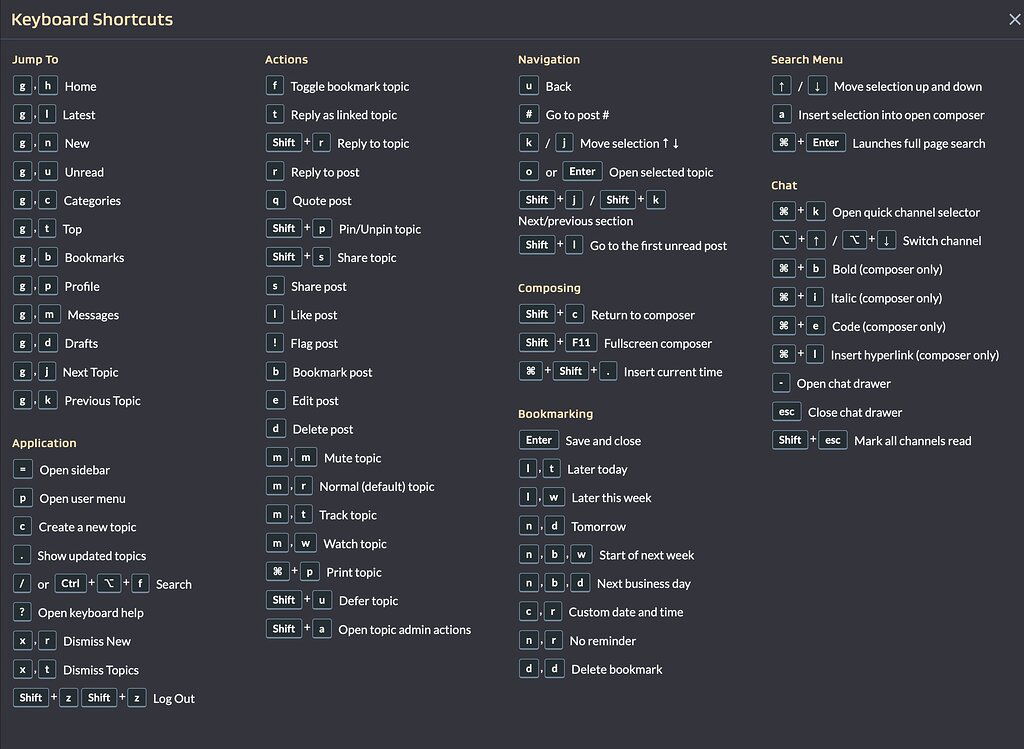Close the Keyboard Shortcuts dialog
Viewport: 1024px width, 749px height.
click(1014, 19)
